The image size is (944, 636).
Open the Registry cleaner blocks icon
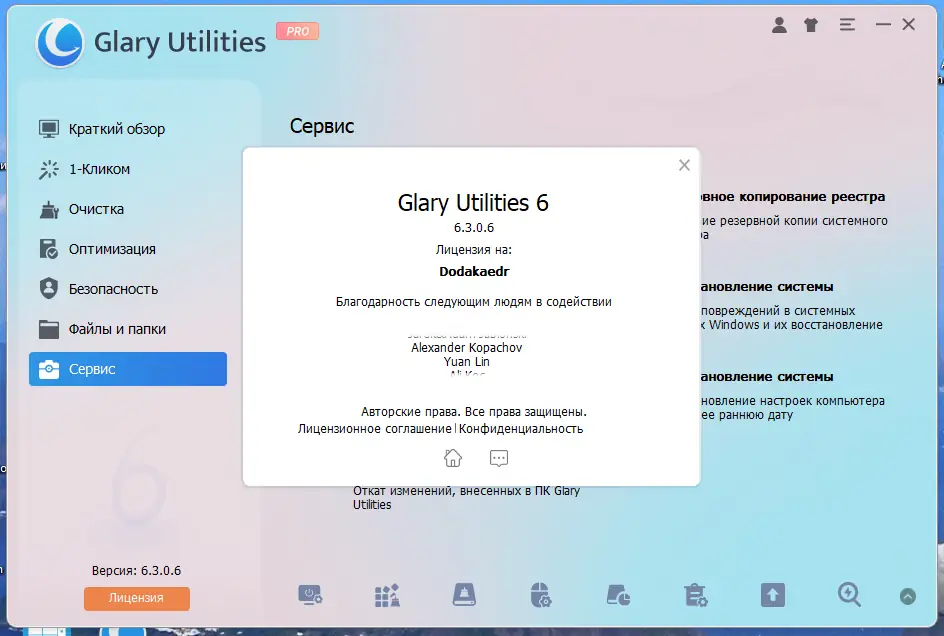(387, 595)
